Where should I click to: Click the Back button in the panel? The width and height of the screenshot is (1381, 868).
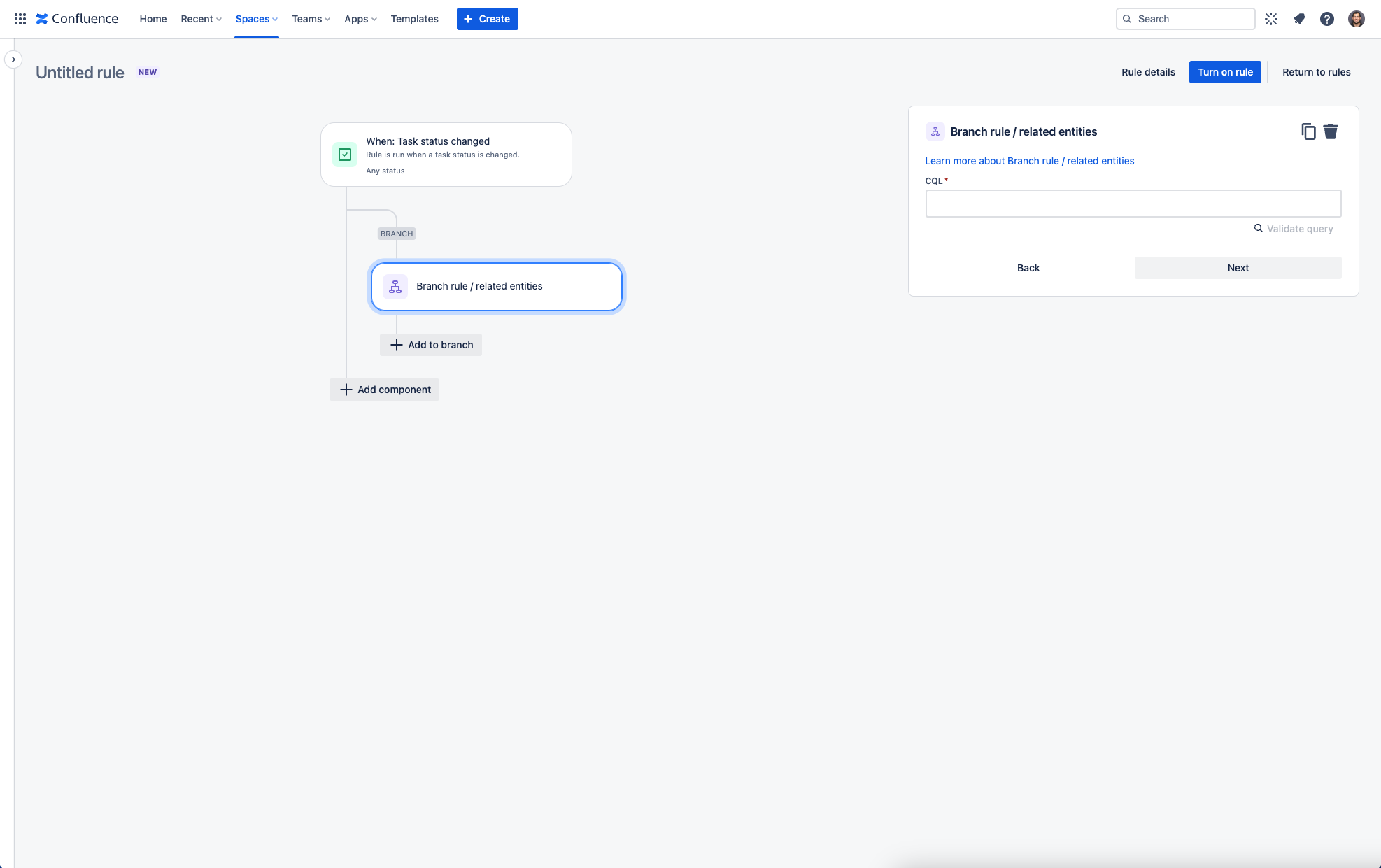pos(1028,268)
